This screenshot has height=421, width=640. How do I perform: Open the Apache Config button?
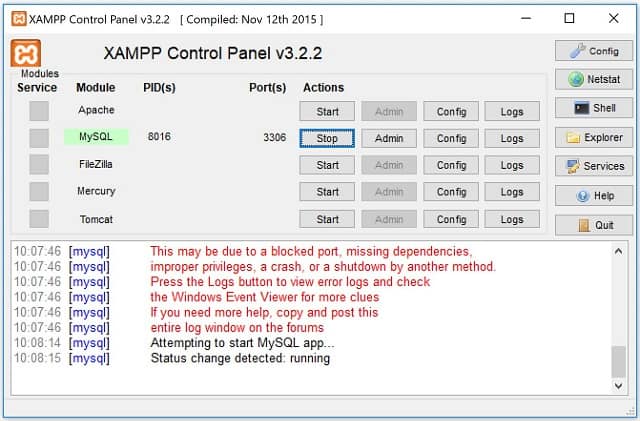click(x=451, y=111)
